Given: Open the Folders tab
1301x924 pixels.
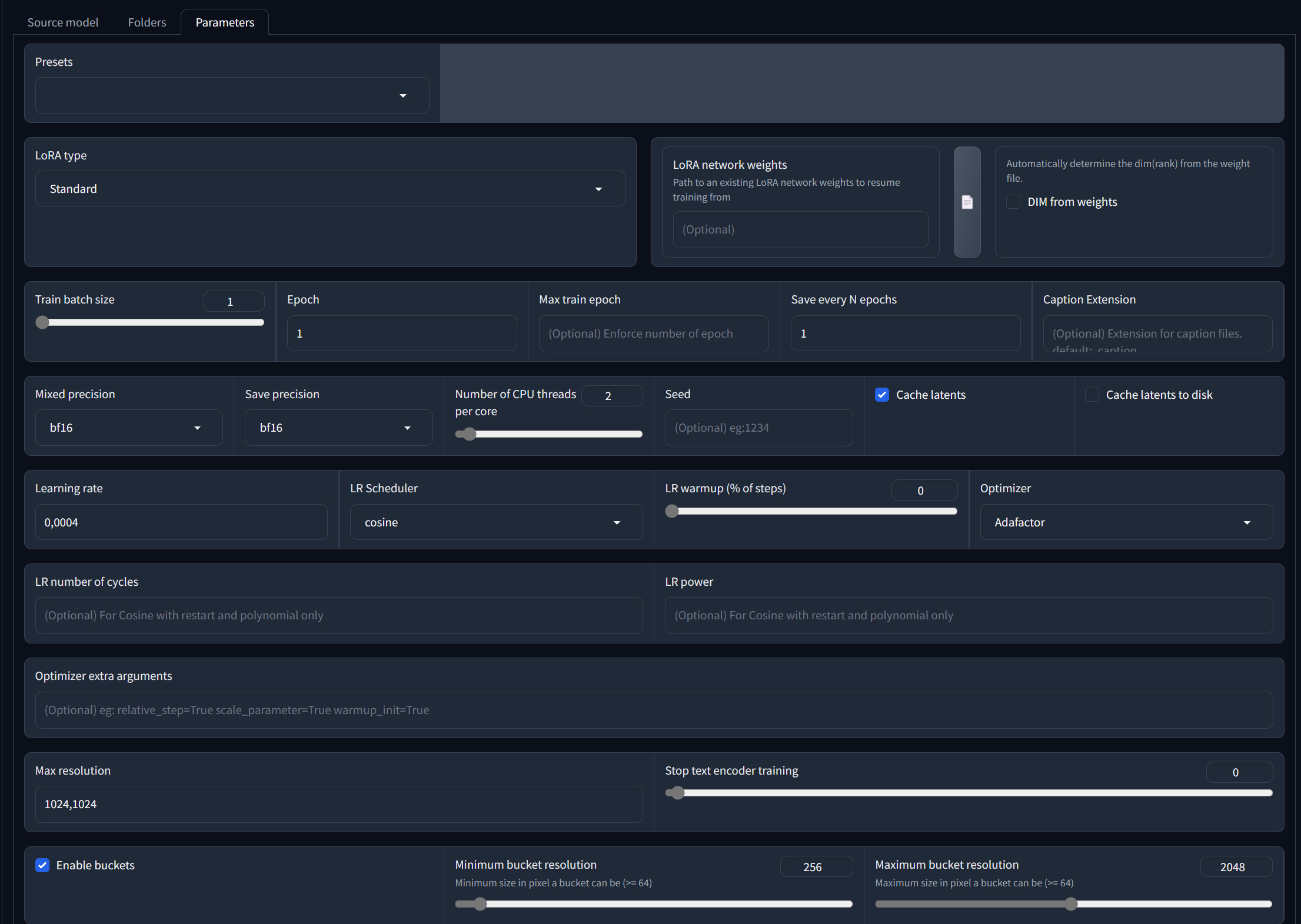Looking at the screenshot, I should coord(147,22).
